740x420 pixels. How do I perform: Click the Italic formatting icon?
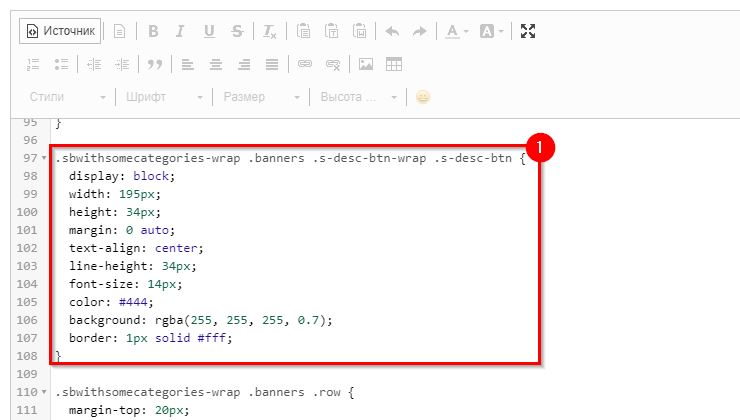tap(181, 31)
